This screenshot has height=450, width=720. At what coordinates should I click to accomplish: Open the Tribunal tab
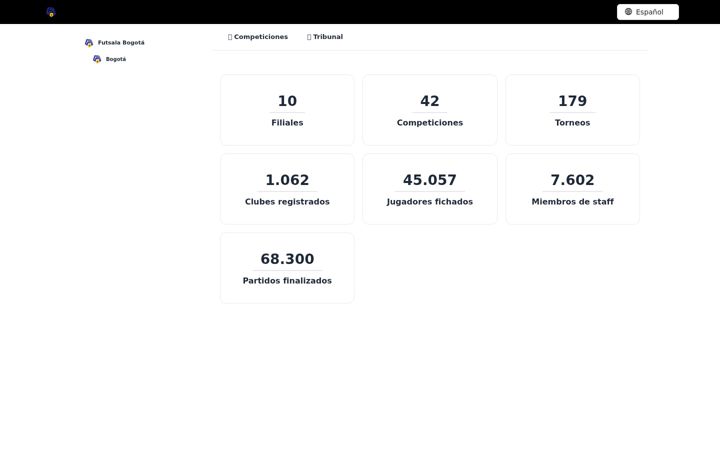[x=325, y=37]
